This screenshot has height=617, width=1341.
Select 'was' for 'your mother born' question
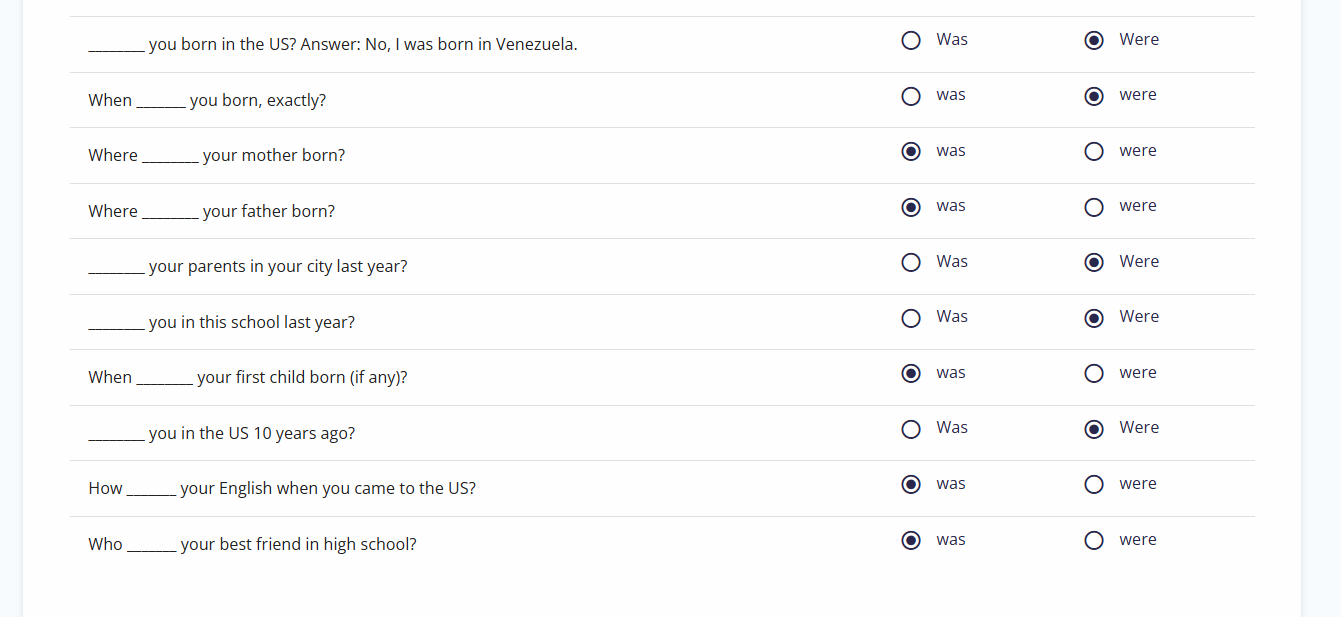click(911, 152)
